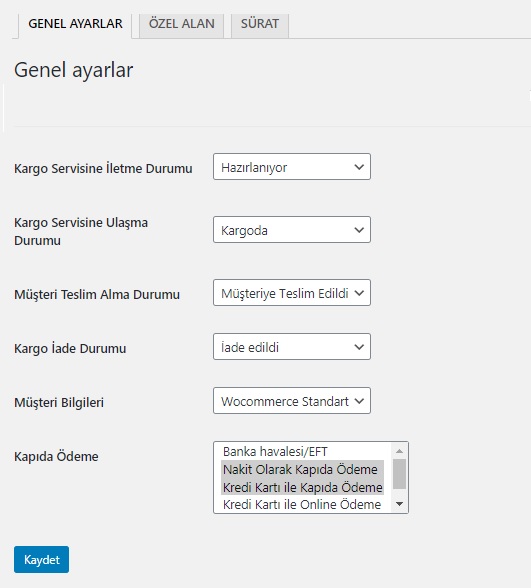Screen dimensions: 531x588
Task: Open the Wocommerce Standart dropdown
Action: [292, 400]
